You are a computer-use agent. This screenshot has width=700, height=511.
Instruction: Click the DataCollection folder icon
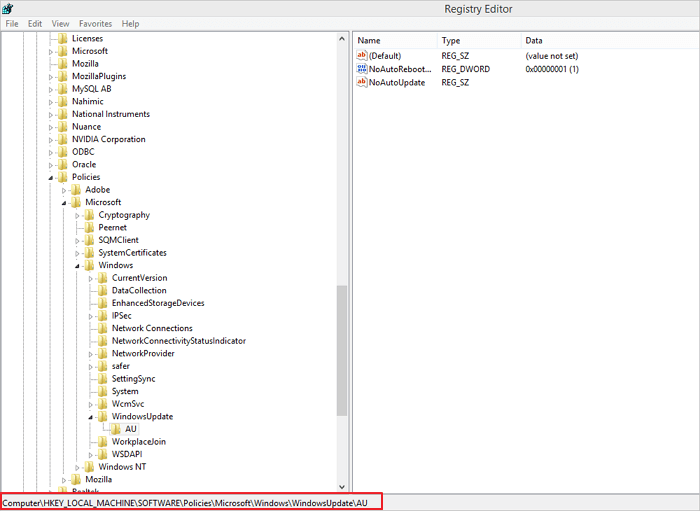[102, 290]
